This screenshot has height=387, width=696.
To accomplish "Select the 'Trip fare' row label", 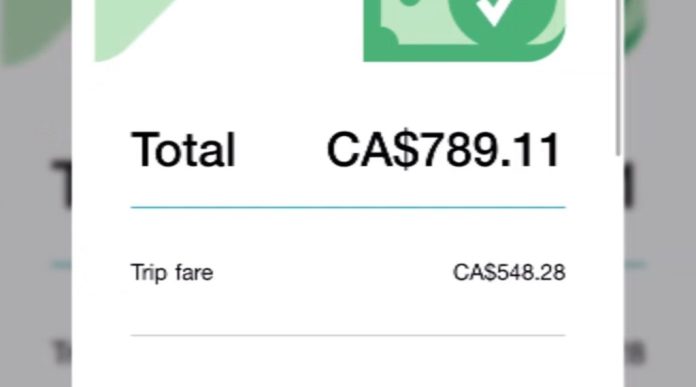I will [172, 272].
